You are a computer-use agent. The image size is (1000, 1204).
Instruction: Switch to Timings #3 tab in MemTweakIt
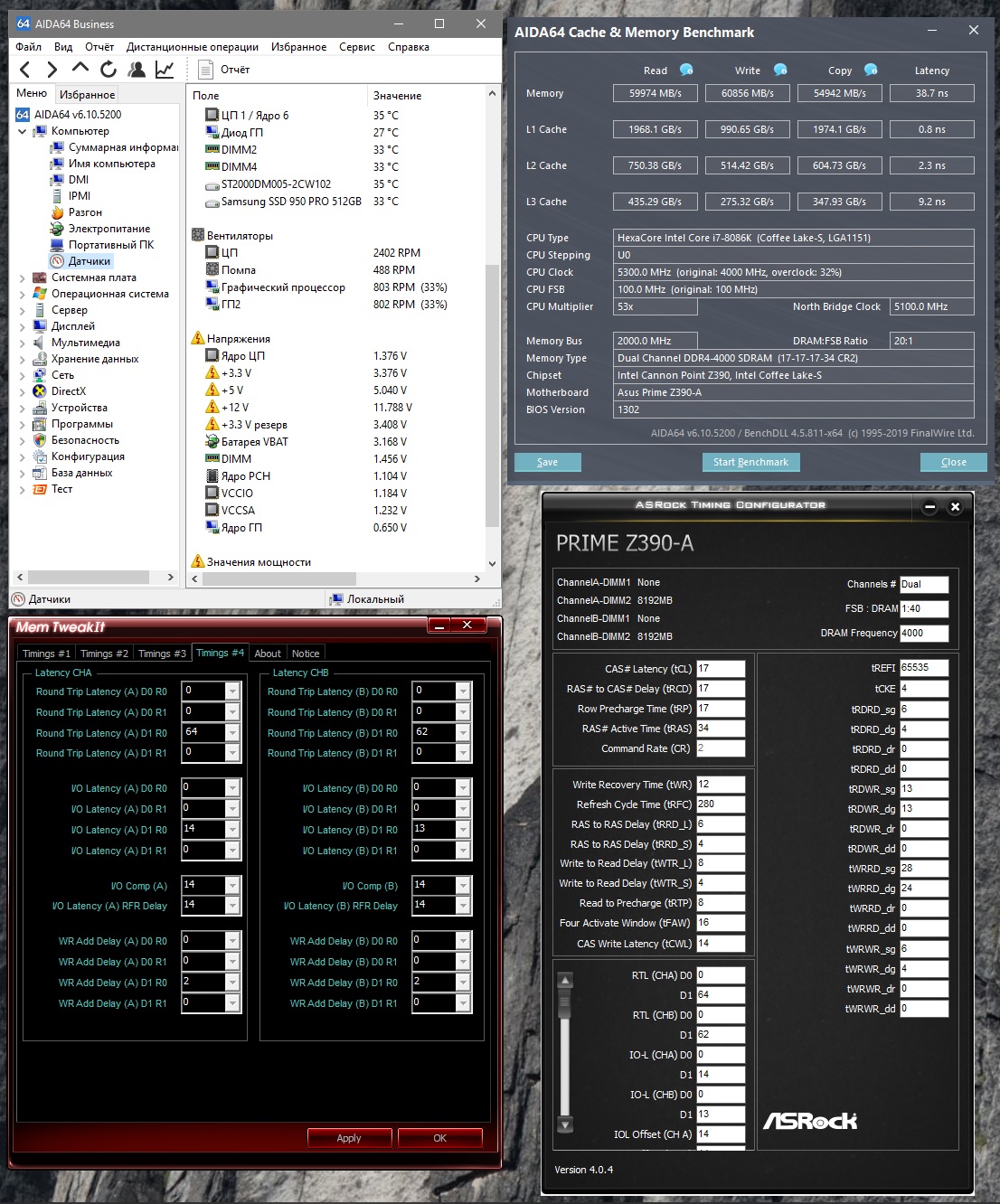coord(162,654)
